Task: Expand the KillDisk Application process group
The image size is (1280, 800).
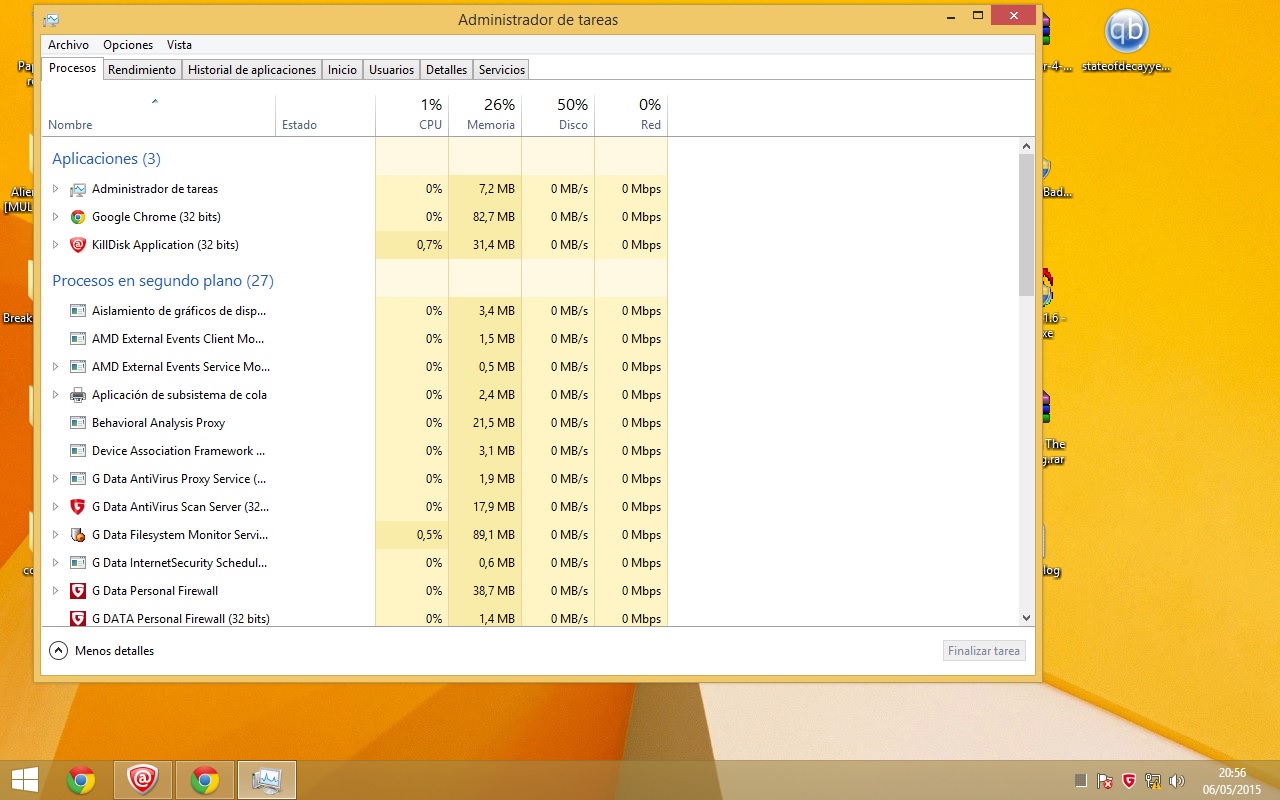Action: coord(56,245)
